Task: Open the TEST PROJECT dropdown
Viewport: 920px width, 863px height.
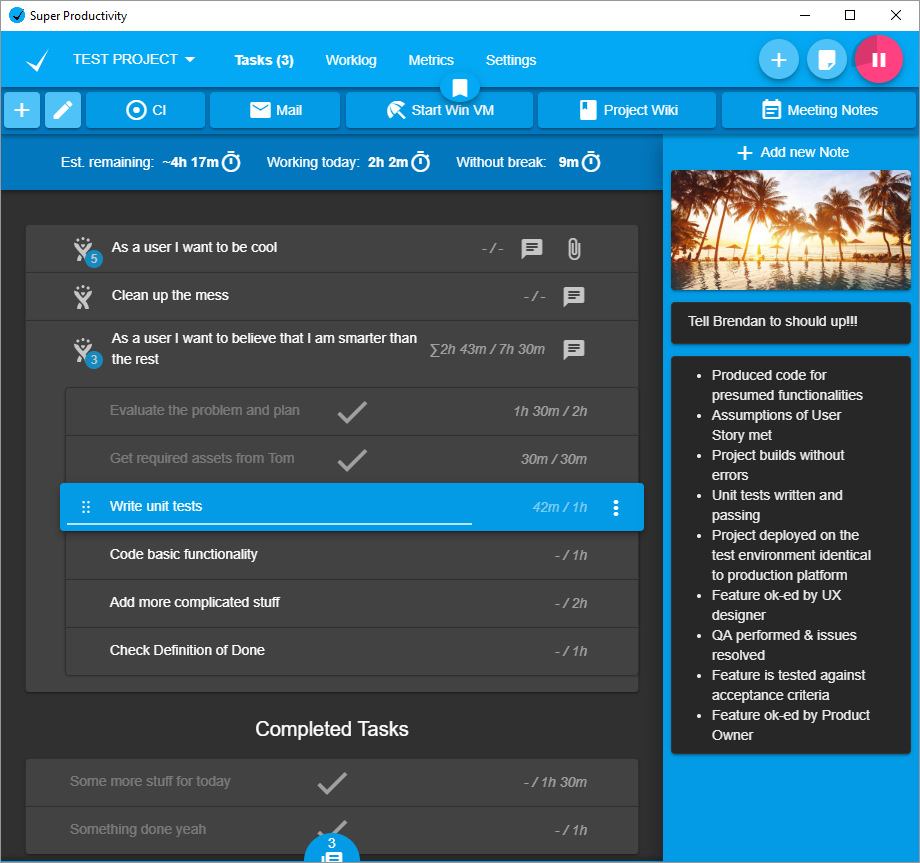Action: pyautogui.click(x=134, y=59)
